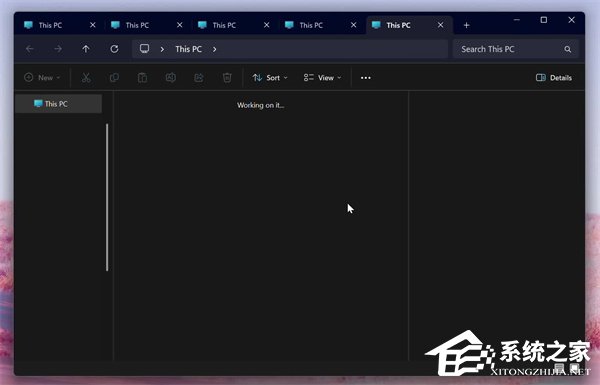Screen dimensions: 600x385
Task: Minimize the File Explorer window
Action: 516,20
